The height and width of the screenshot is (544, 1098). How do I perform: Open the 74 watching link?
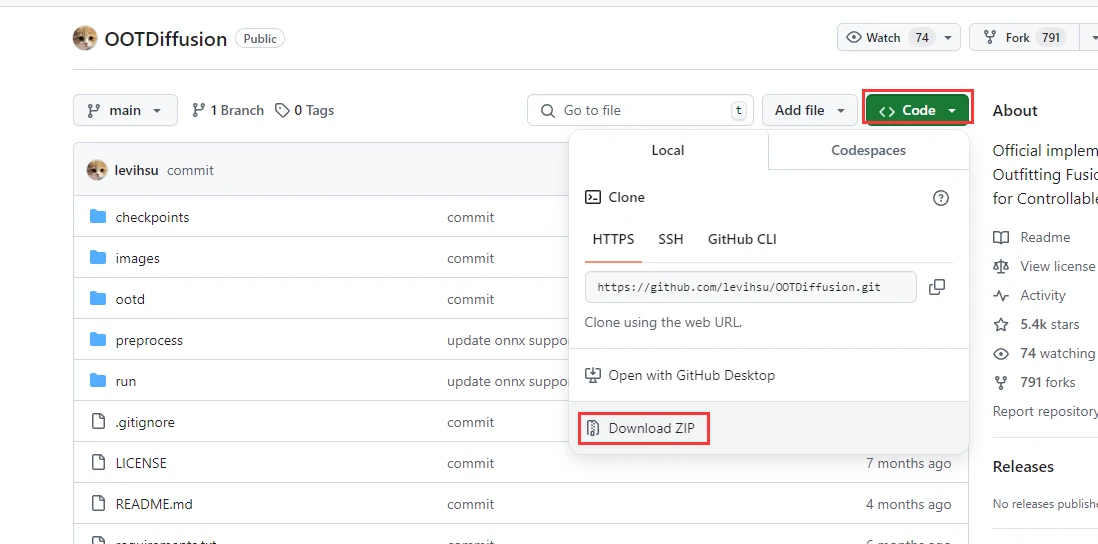[x=1057, y=354]
